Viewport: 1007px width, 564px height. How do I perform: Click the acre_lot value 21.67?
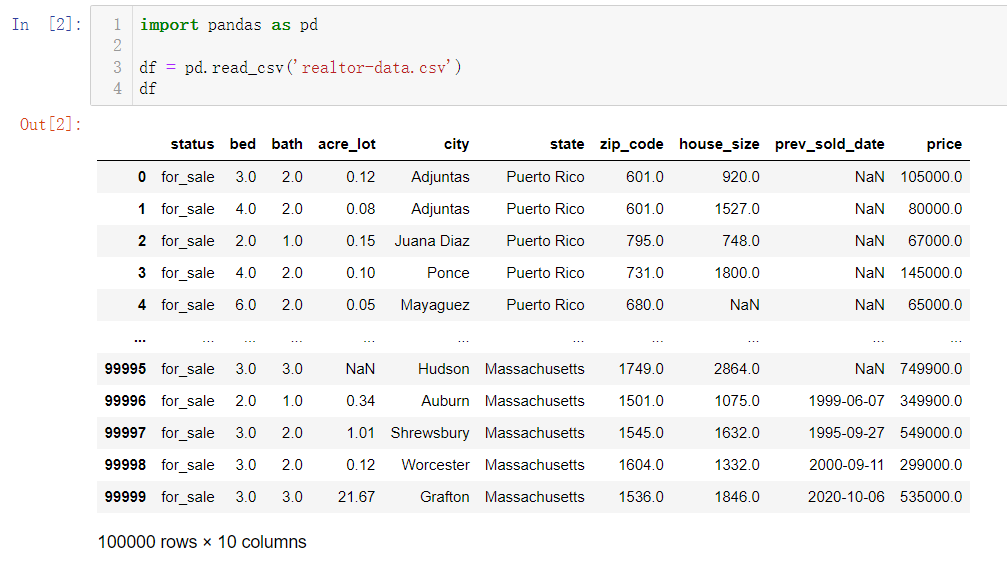pyautogui.click(x=356, y=497)
